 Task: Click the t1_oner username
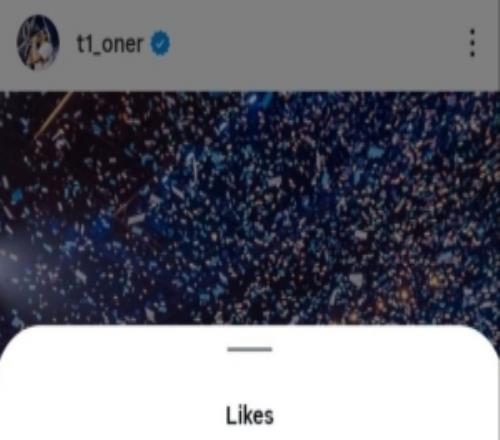tap(110, 44)
